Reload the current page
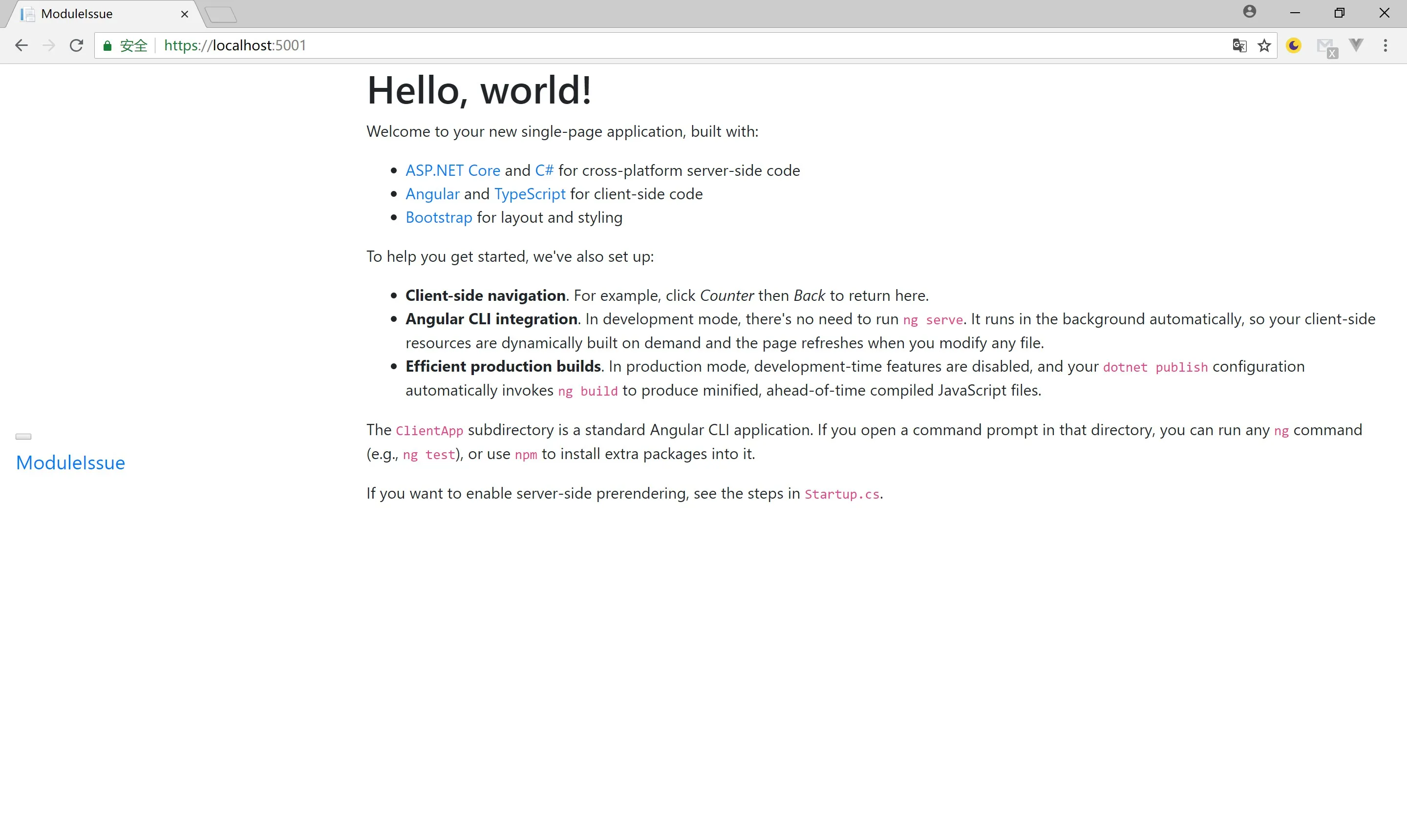The image size is (1407, 840). pyautogui.click(x=76, y=45)
